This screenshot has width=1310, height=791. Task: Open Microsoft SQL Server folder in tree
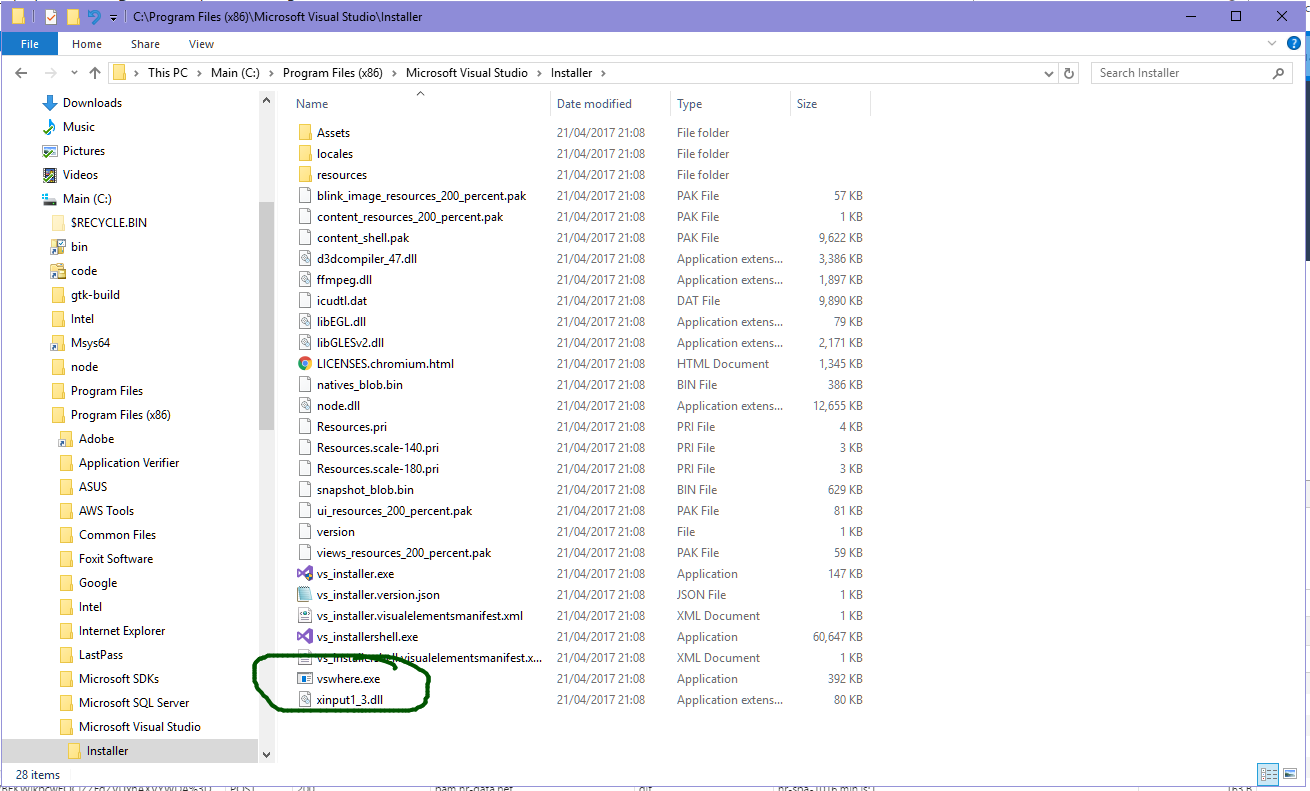[134, 703]
